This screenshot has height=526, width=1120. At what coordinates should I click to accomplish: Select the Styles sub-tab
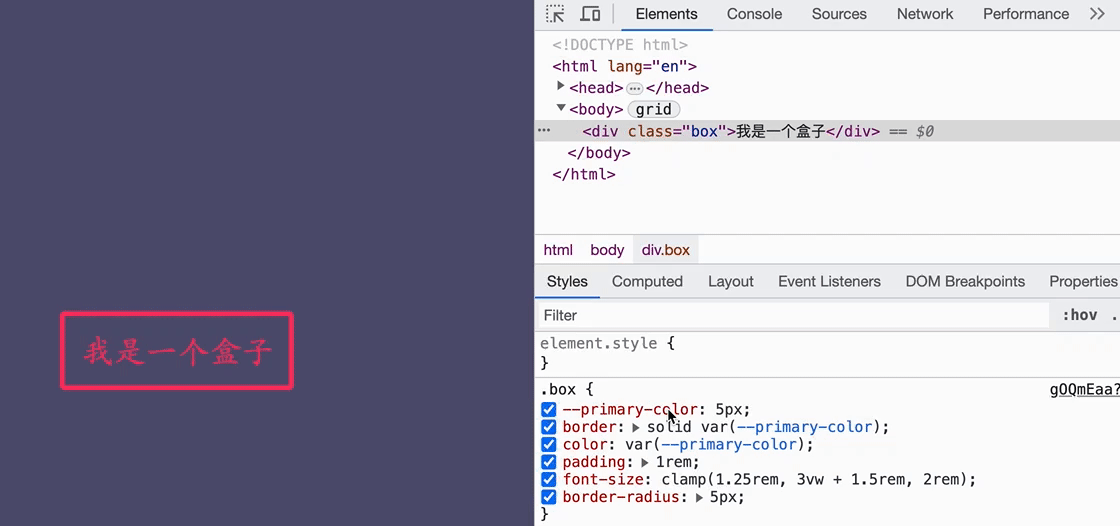(x=567, y=282)
